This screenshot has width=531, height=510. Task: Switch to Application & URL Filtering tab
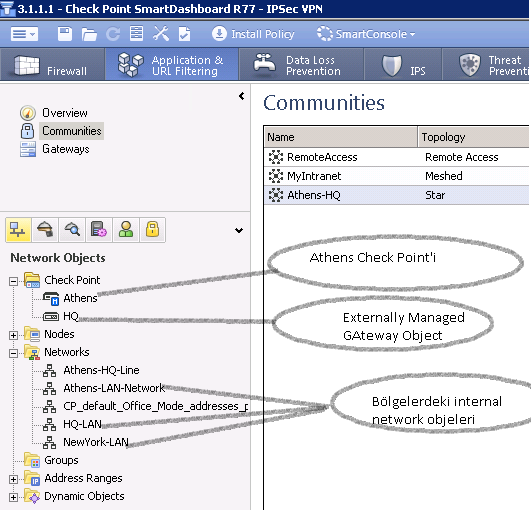click(x=172, y=64)
